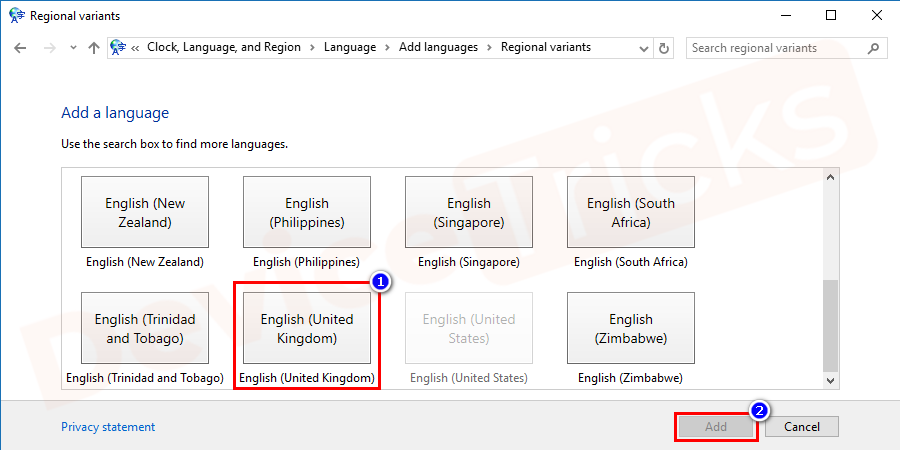Select the English (South Africa) tile
This screenshot has width=900, height=450.
(631, 212)
